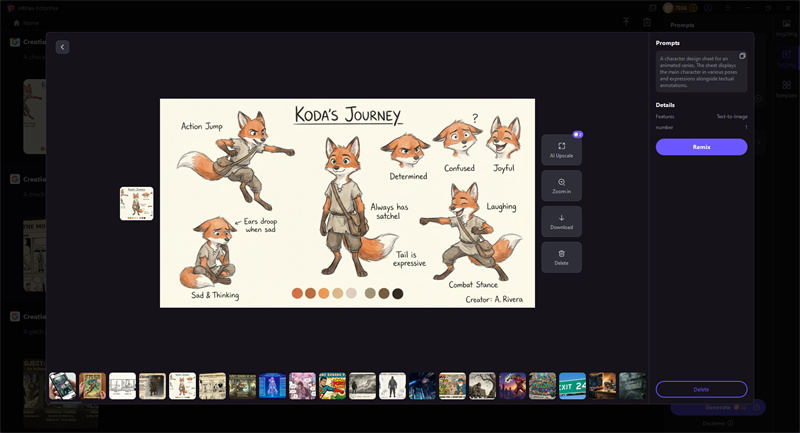800x433 pixels.
Task: Download the generated image
Action: [x=561, y=221]
